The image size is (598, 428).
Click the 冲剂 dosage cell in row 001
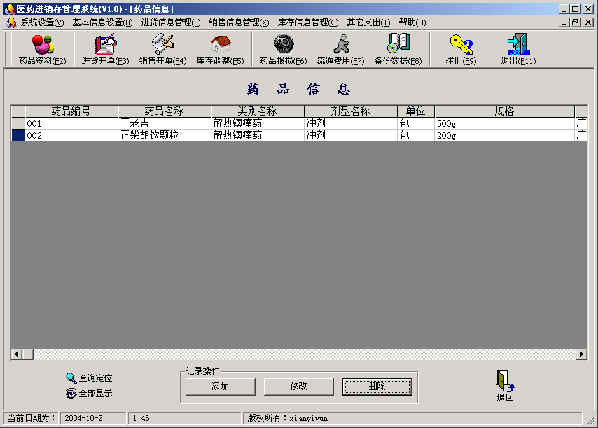(351, 124)
